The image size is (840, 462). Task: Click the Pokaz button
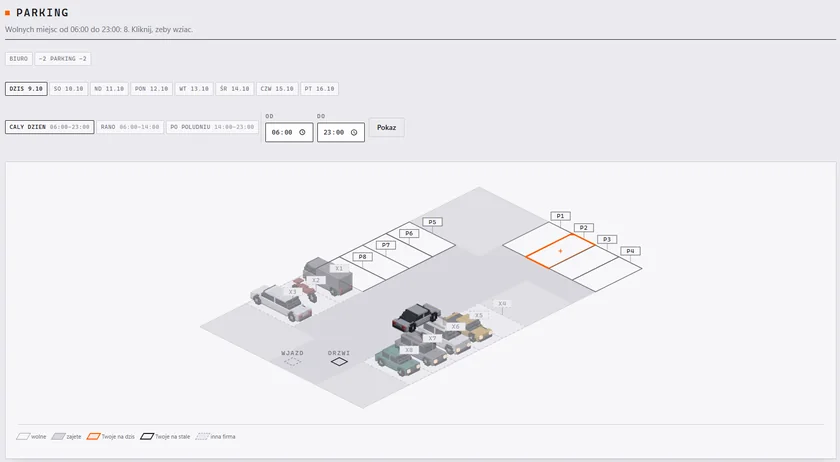click(x=386, y=128)
